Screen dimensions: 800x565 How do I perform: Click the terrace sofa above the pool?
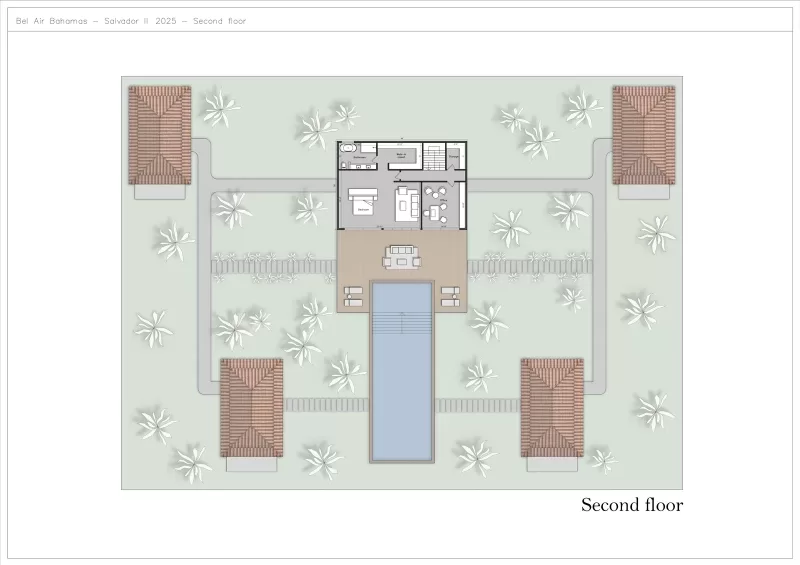tap(402, 255)
